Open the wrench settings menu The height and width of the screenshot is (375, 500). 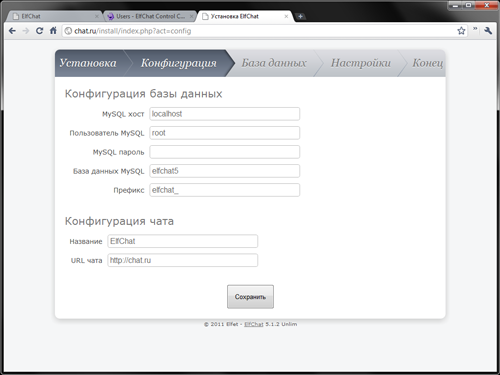coord(488,31)
